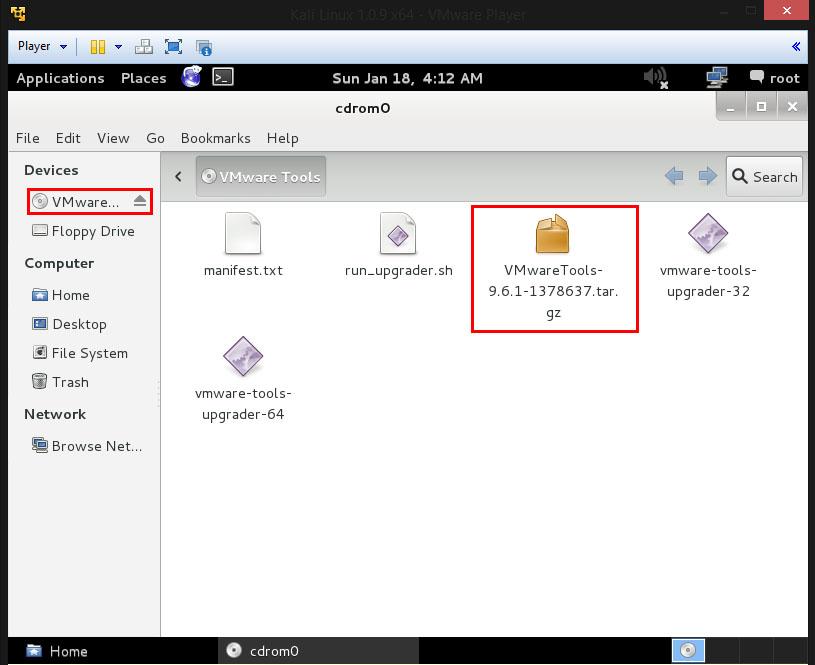Click the VMware Tools path bar button
This screenshot has height=665, width=815.
tap(261, 177)
